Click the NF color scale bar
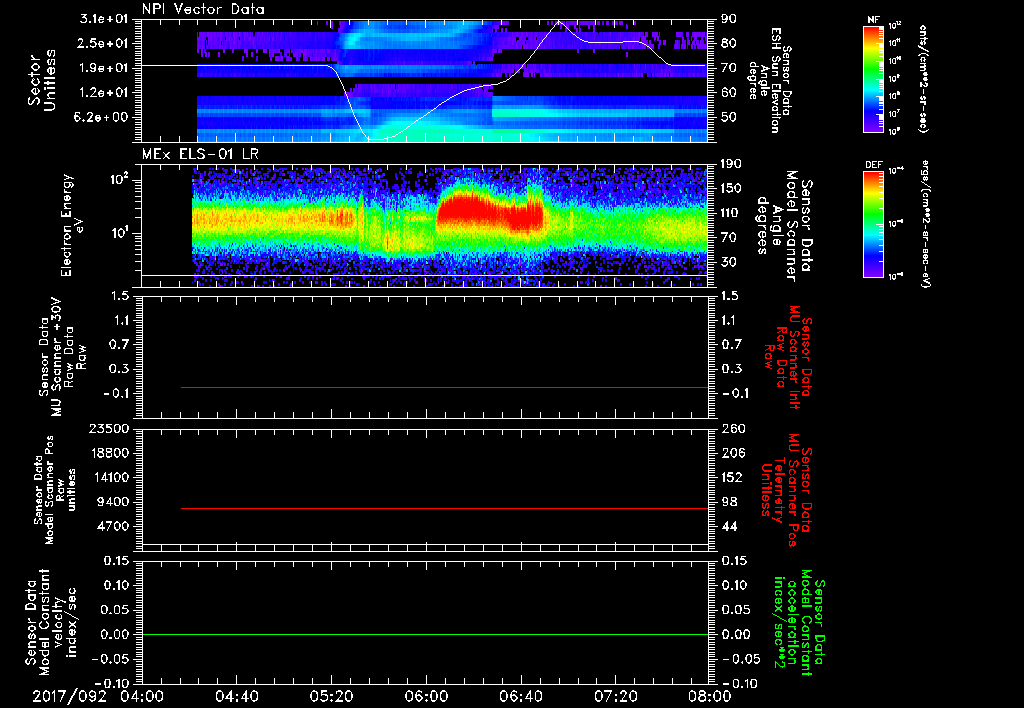The height and width of the screenshot is (708, 1024). (x=874, y=79)
